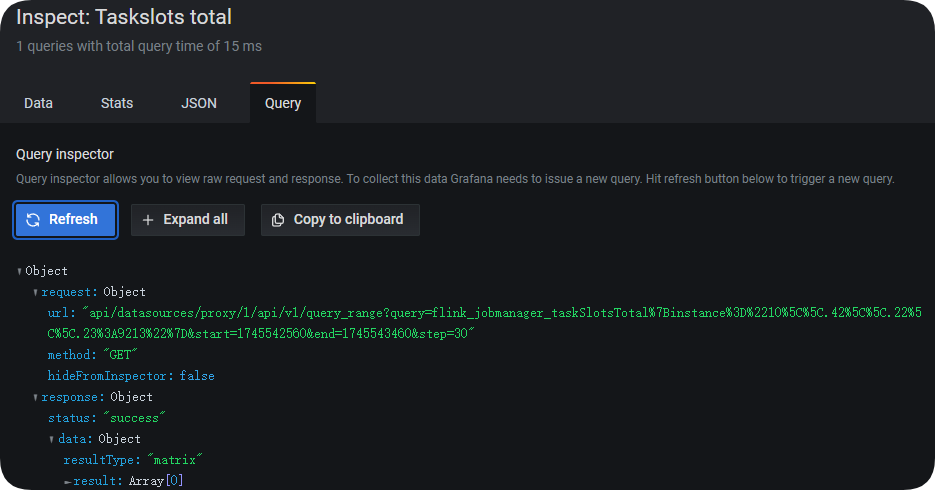Click the data key label
Viewport: 935px width, 490px height.
click(75, 439)
